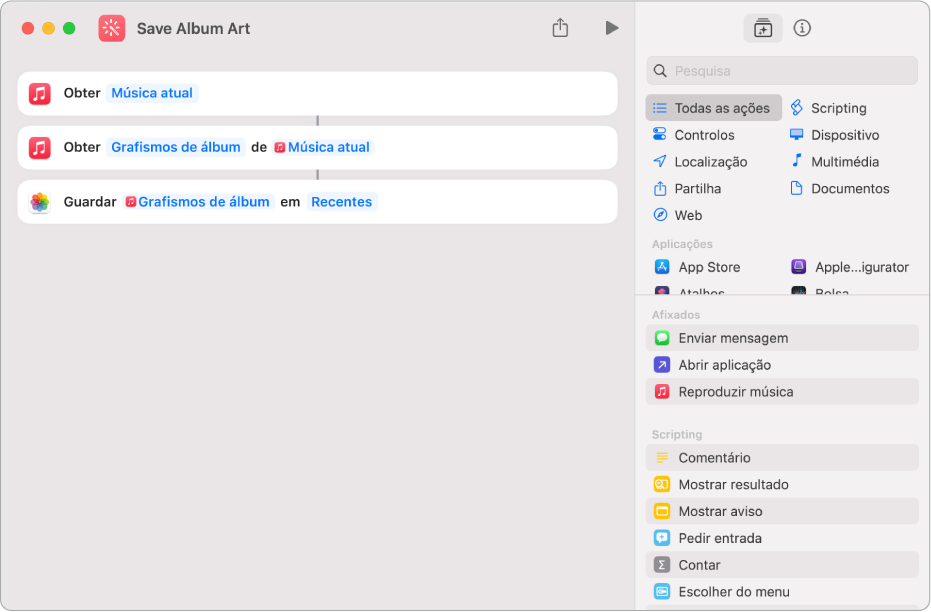Click the Save Album Art title text
The height and width of the screenshot is (612, 931).
click(x=193, y=28)
